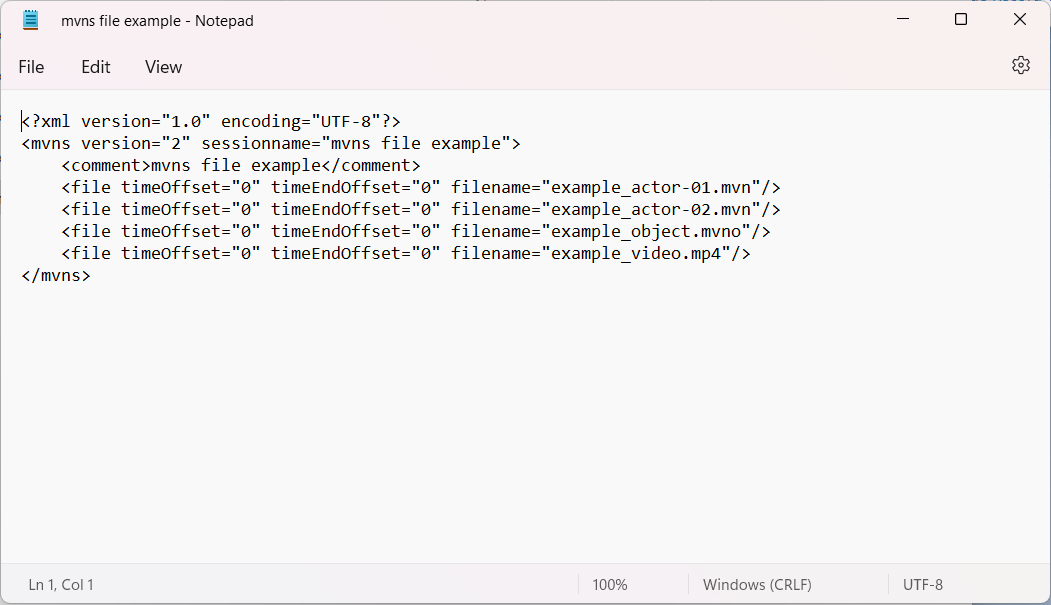
Task: Click the Windows (CRLF) line ending indicator
Action: click(x=756, y=584)
